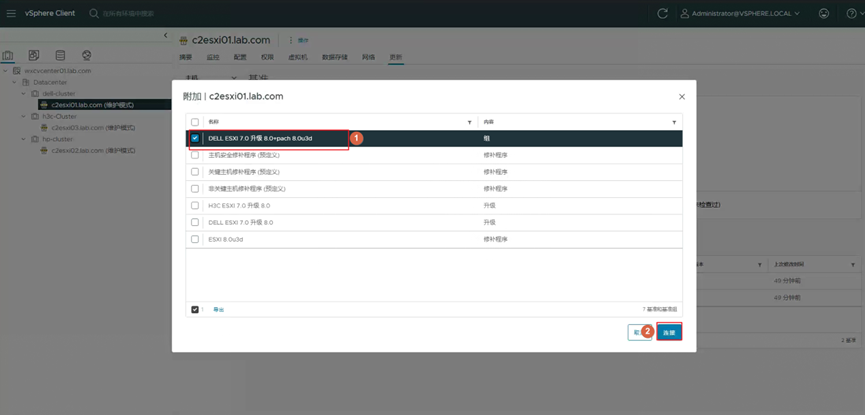
Task: Select c2esxi01.lab.com host in tree
Action: point(93,105)
